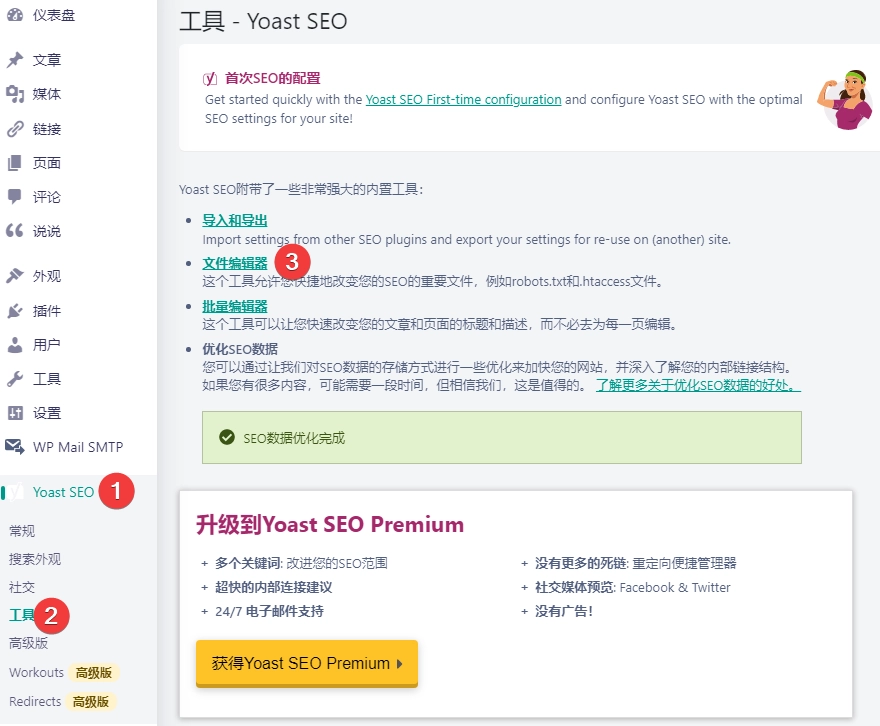Go to 高级版 submenu
This screenshot has width=880, height=726.
point(29,643)
